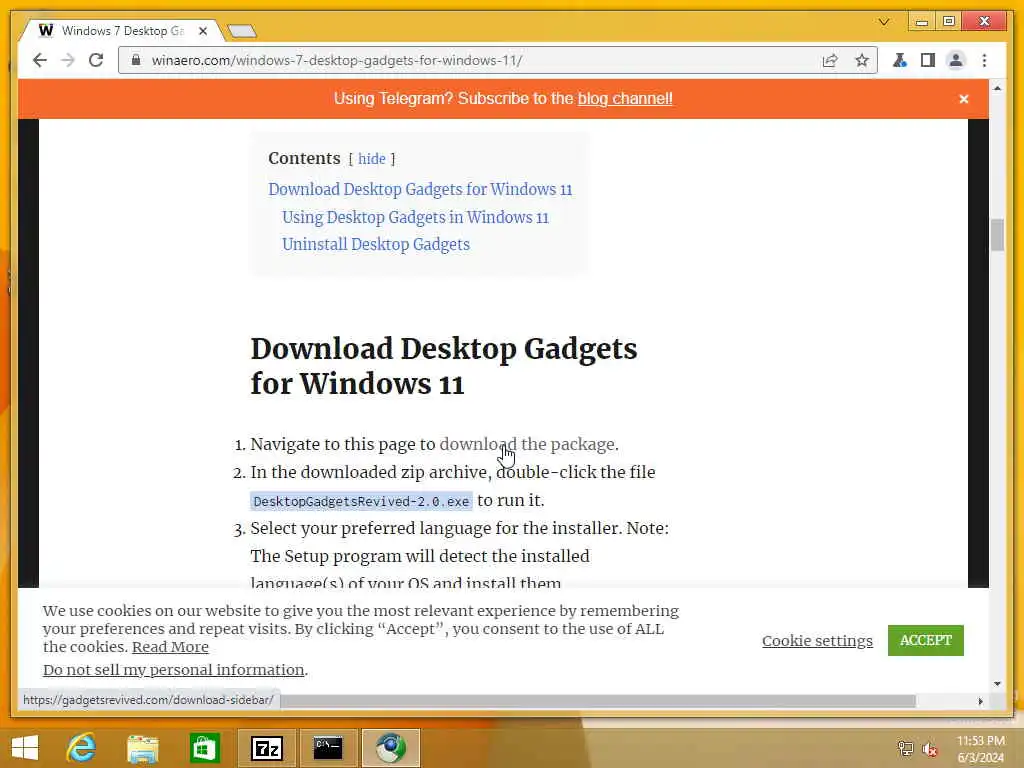Click the Download Desktop Gadgets for Windows 11 heading
The width and height of the screenshot is (1024, 768).
444,366
